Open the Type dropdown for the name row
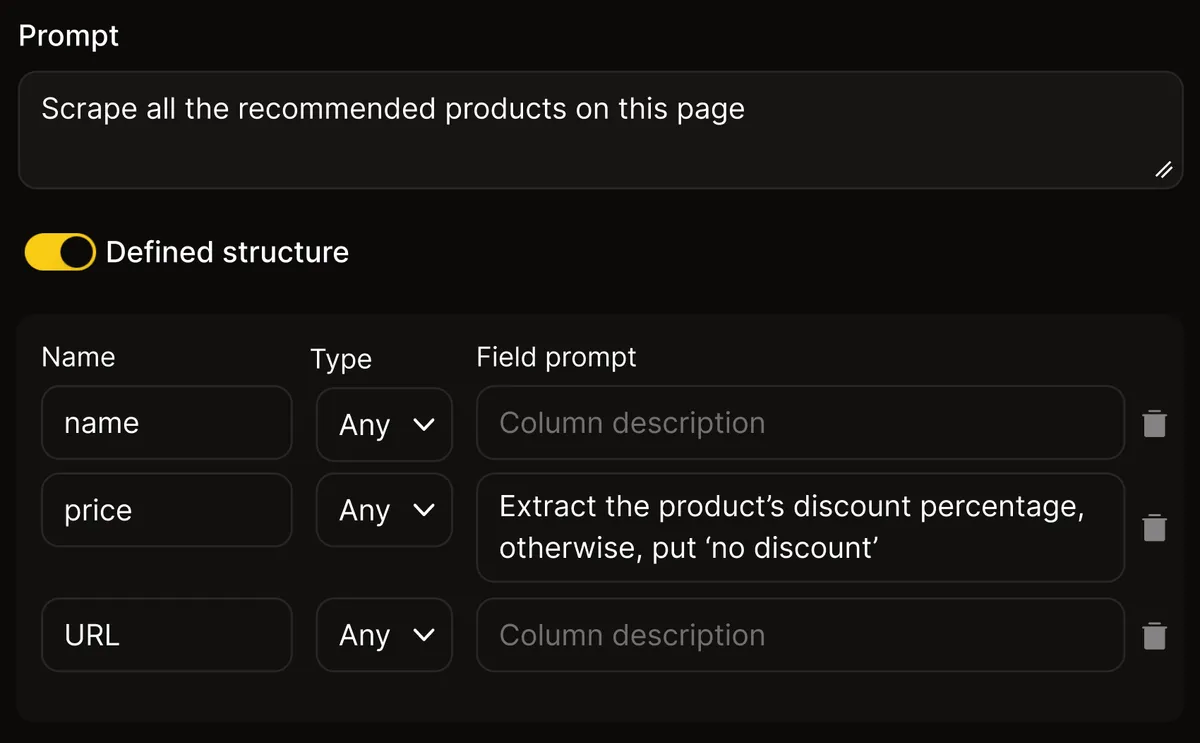 point(385,424)
